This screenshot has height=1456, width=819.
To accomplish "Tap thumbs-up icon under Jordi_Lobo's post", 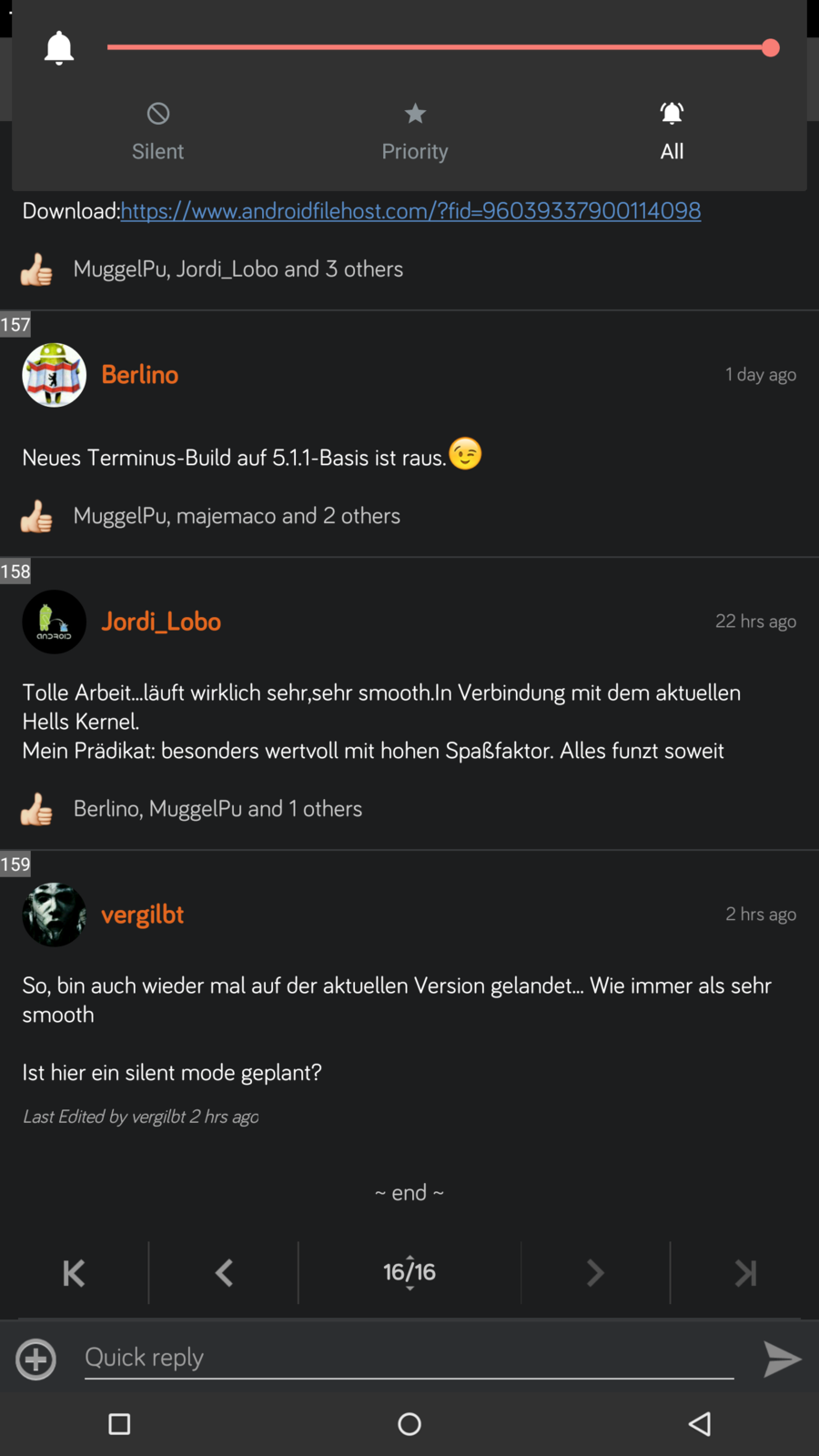I will click(36, 809).
